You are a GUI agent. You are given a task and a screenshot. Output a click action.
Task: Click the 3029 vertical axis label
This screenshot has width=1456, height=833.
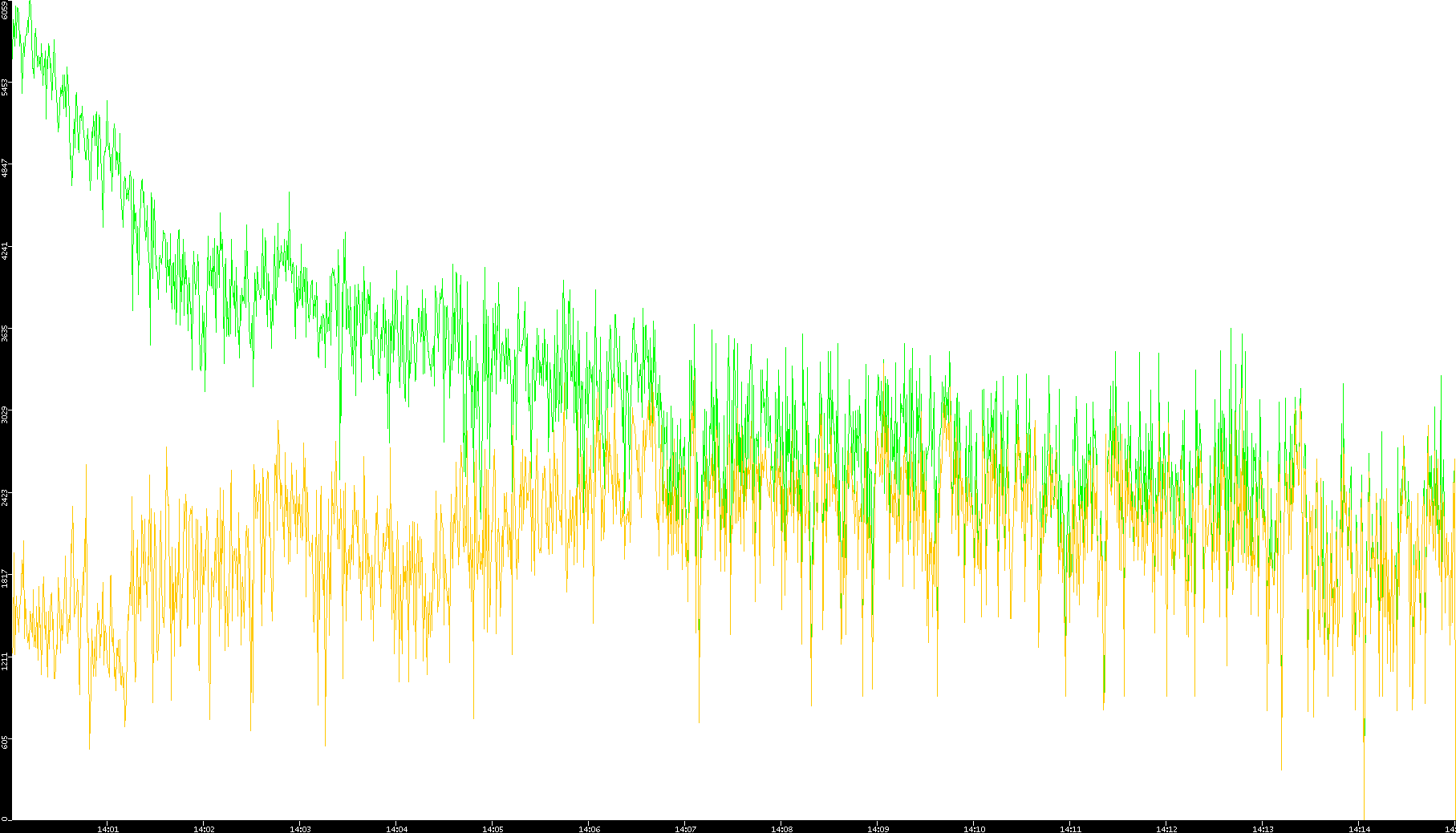click(5, 415)
